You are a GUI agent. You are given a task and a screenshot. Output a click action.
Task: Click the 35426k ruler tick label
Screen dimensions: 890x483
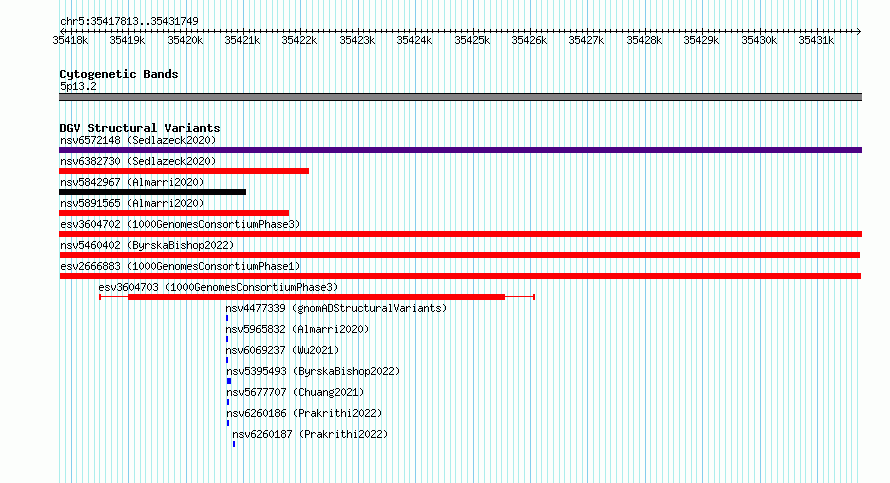(530, 40)
